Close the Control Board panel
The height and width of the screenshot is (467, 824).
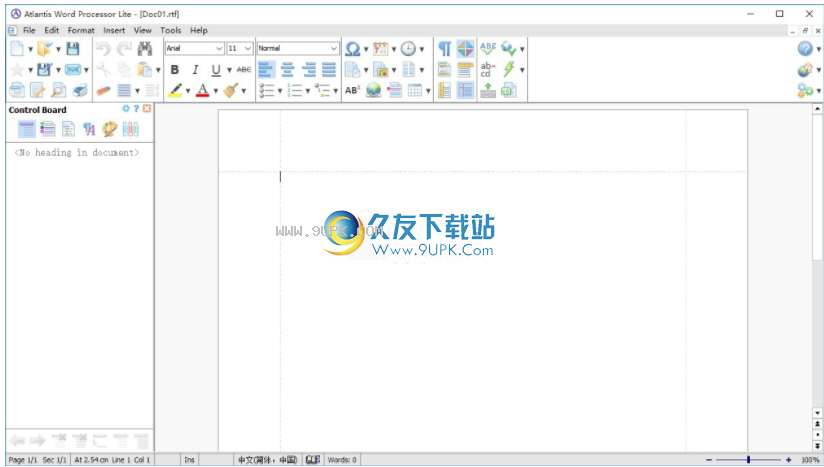coord(147,108)
